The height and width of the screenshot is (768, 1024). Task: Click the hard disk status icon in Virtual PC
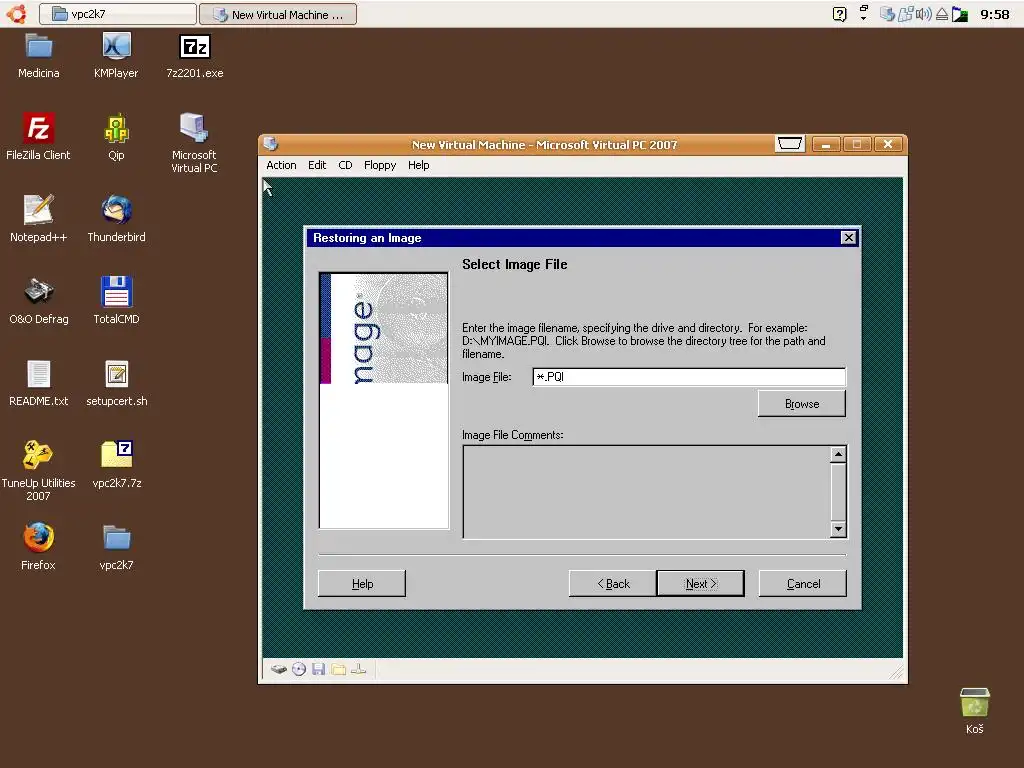279,669
